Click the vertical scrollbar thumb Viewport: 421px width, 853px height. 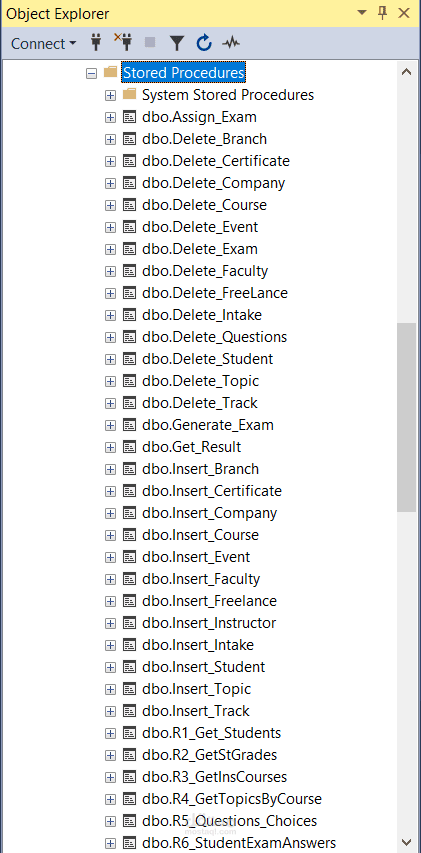pyautogui.click(x=406, y=417)
